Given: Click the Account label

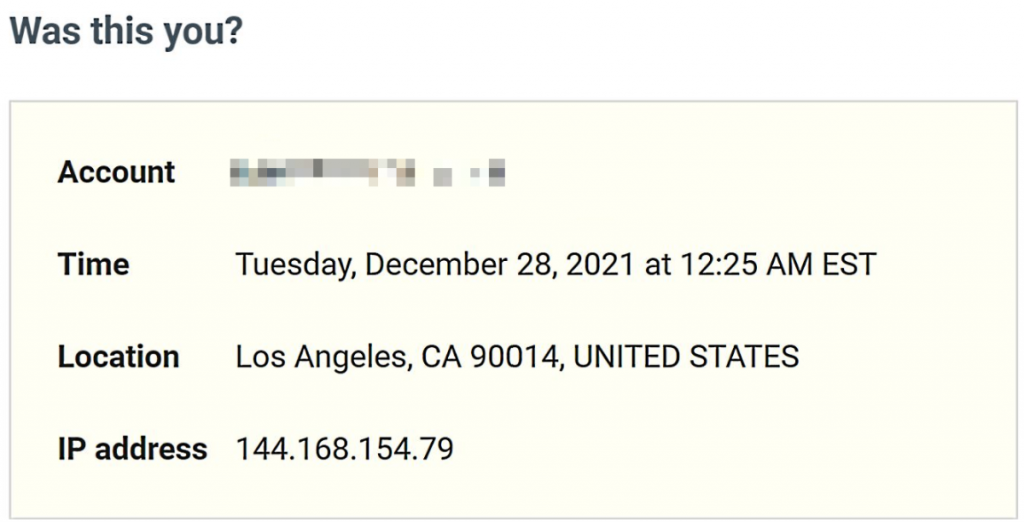Looking at the screenshot, I should tap(116, 172).
